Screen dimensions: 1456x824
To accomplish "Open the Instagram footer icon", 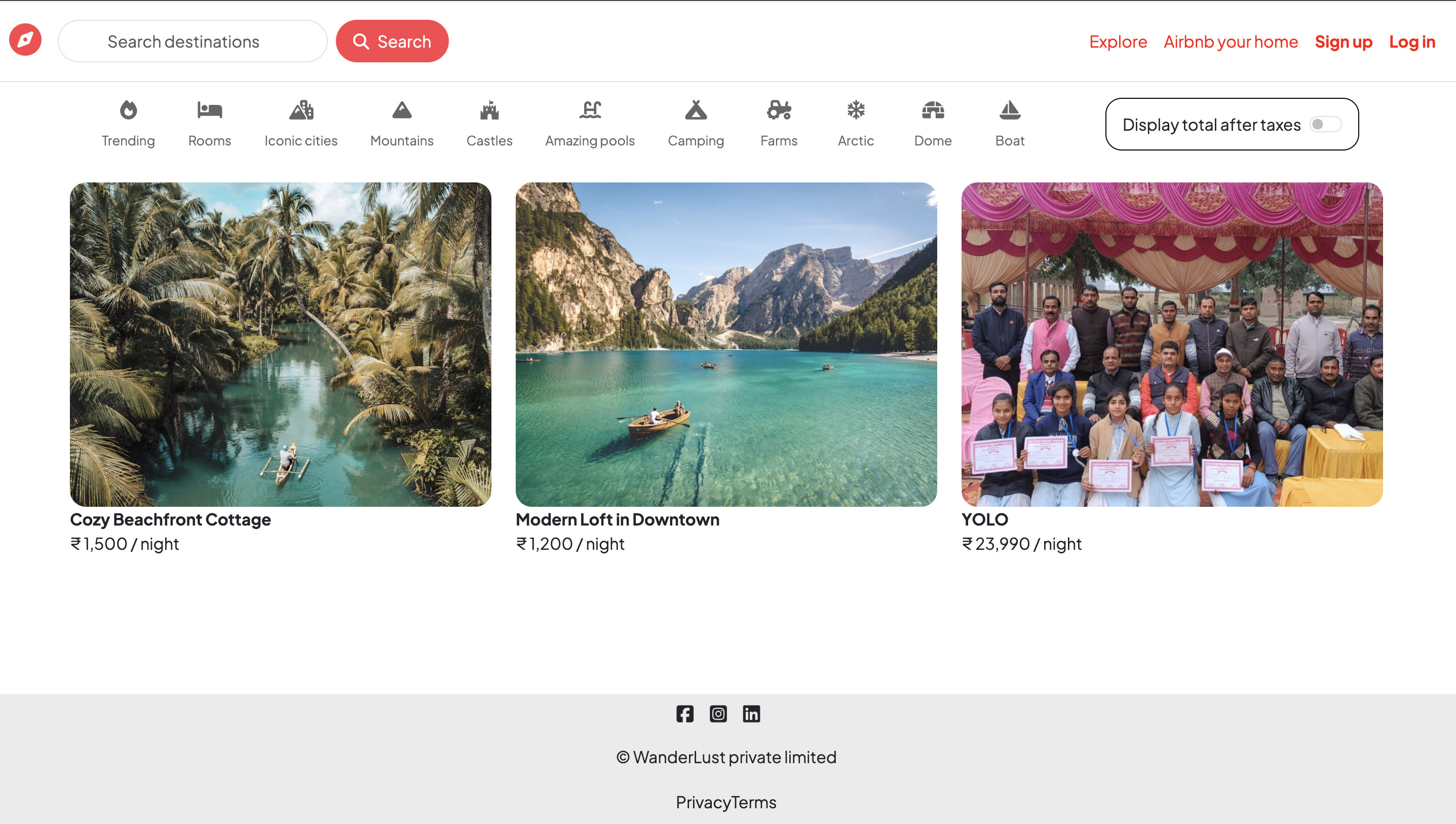I will 718,714.
